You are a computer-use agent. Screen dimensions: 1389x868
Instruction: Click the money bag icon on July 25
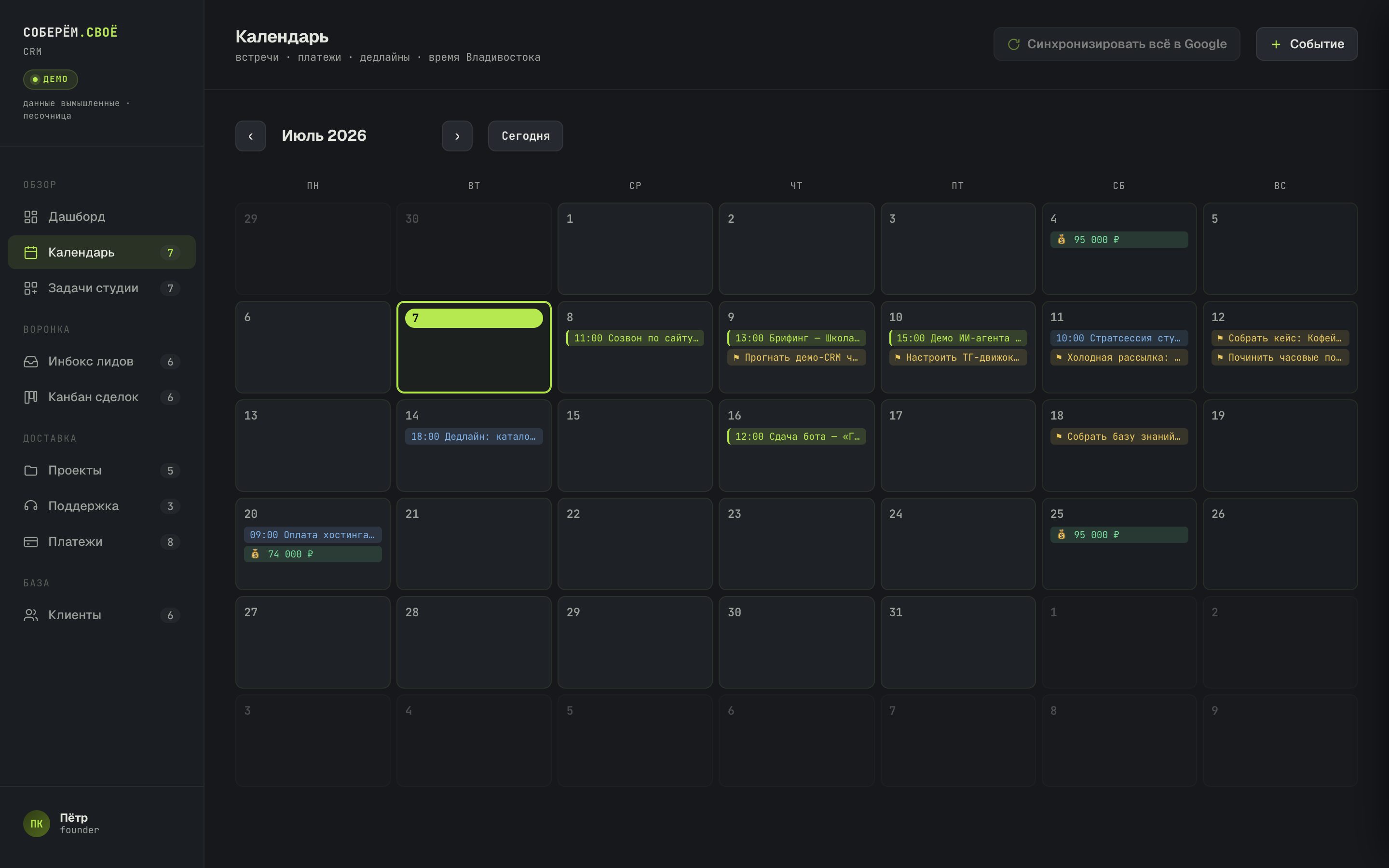(1061, 535)
